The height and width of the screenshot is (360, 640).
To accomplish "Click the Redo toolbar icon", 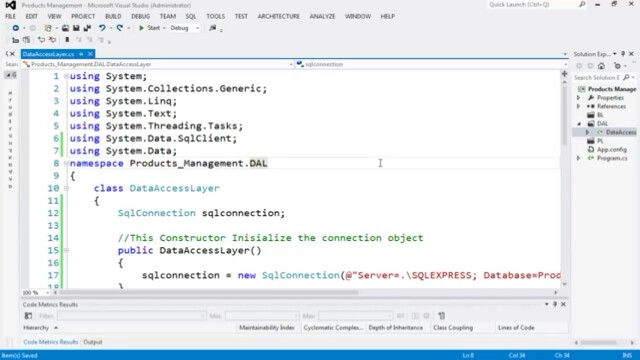I will pyautogui.click(x=120, y=28).
